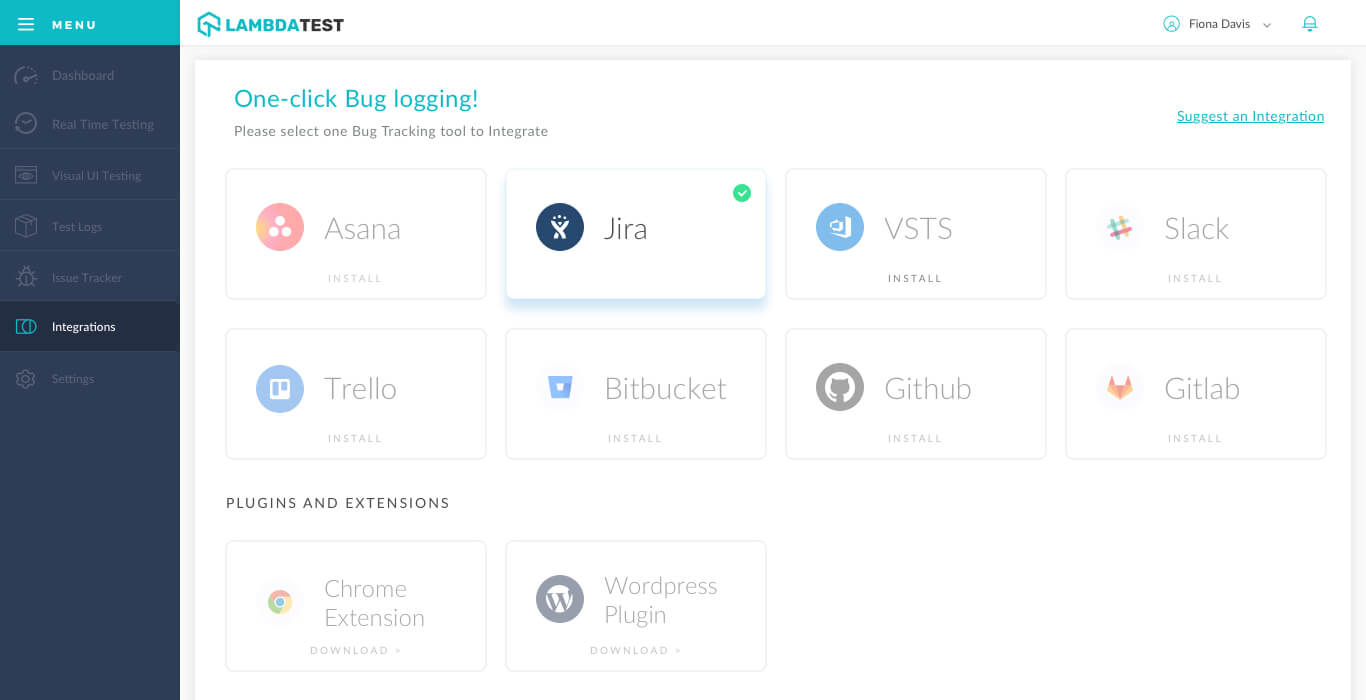Click the Asana integration icon
The image size is (1366, 700).
click(x=279, y=227)
